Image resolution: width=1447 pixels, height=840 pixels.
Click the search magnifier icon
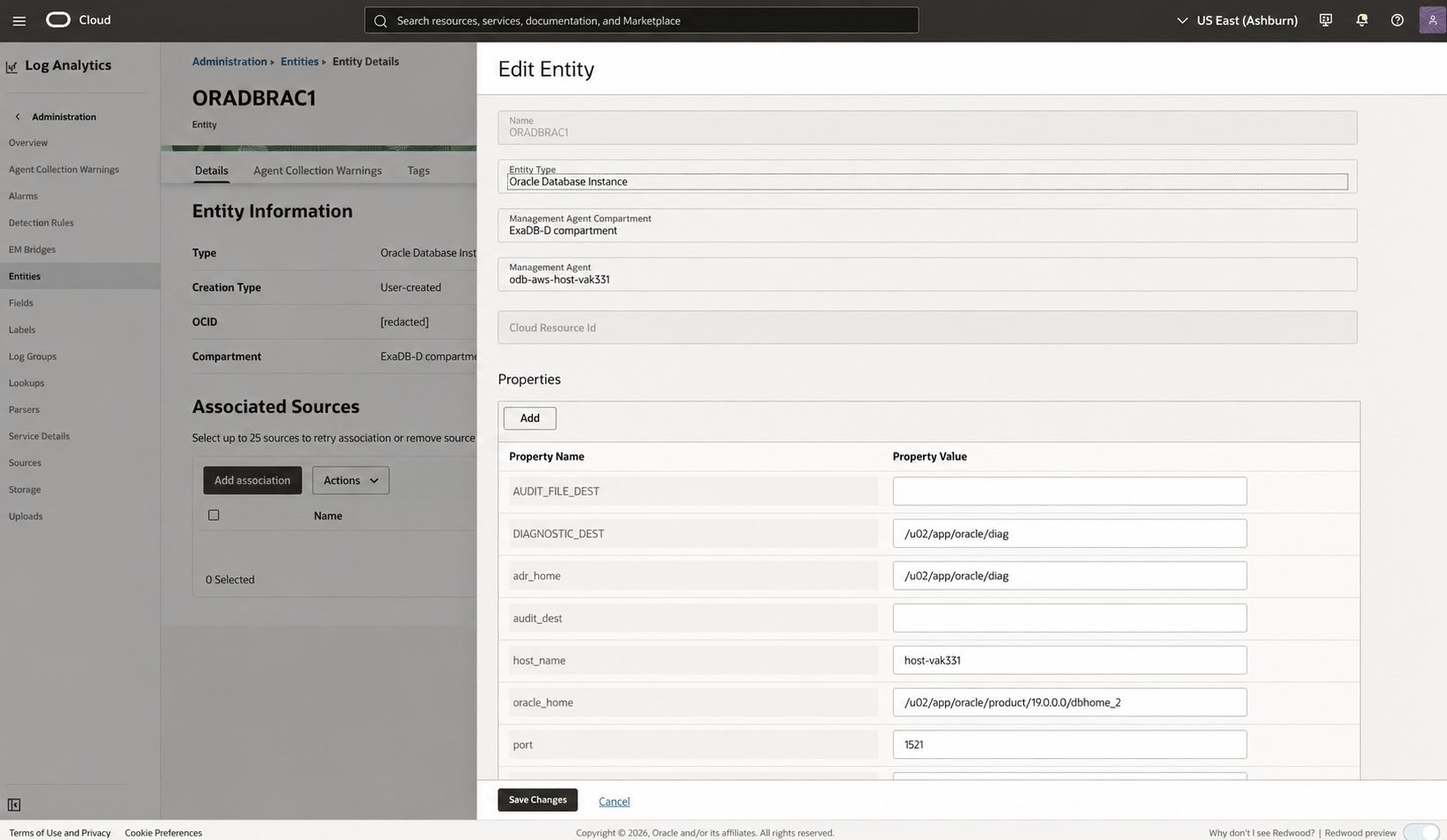click(x=381, y=20)
